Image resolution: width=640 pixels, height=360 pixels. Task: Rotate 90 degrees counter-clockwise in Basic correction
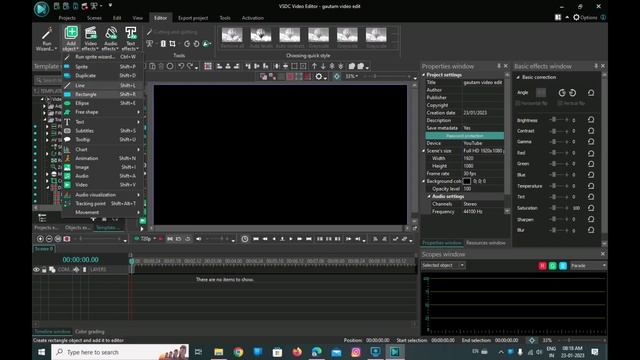(562, 93)
